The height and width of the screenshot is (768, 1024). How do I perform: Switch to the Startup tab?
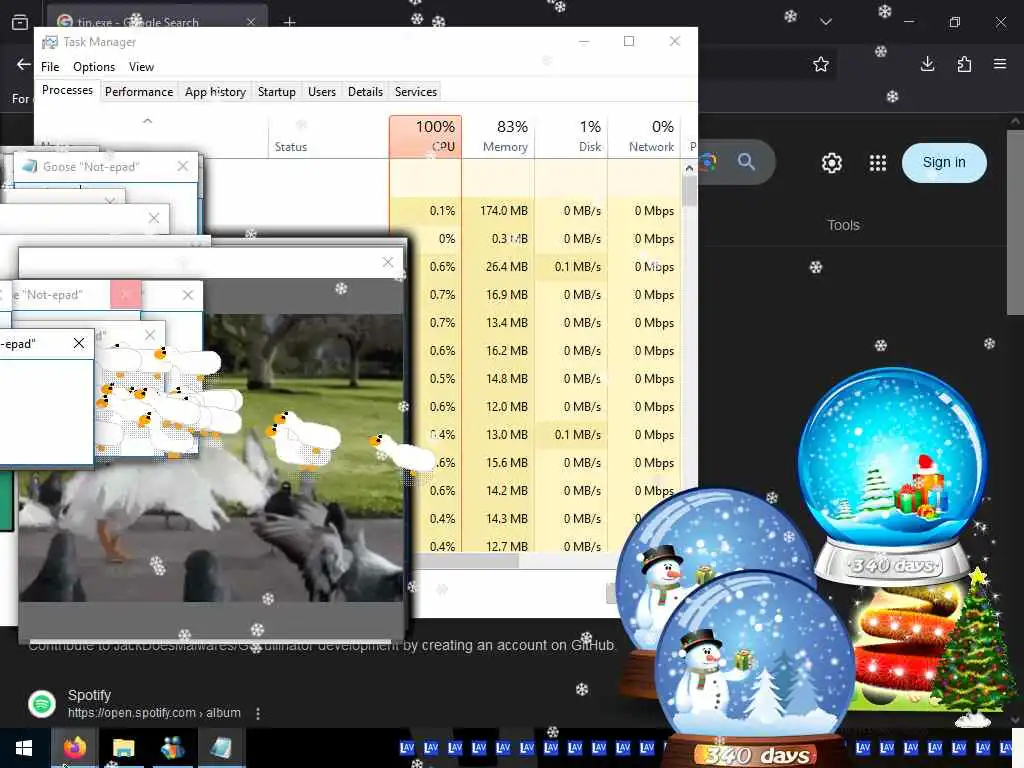[x=276, y=92]
